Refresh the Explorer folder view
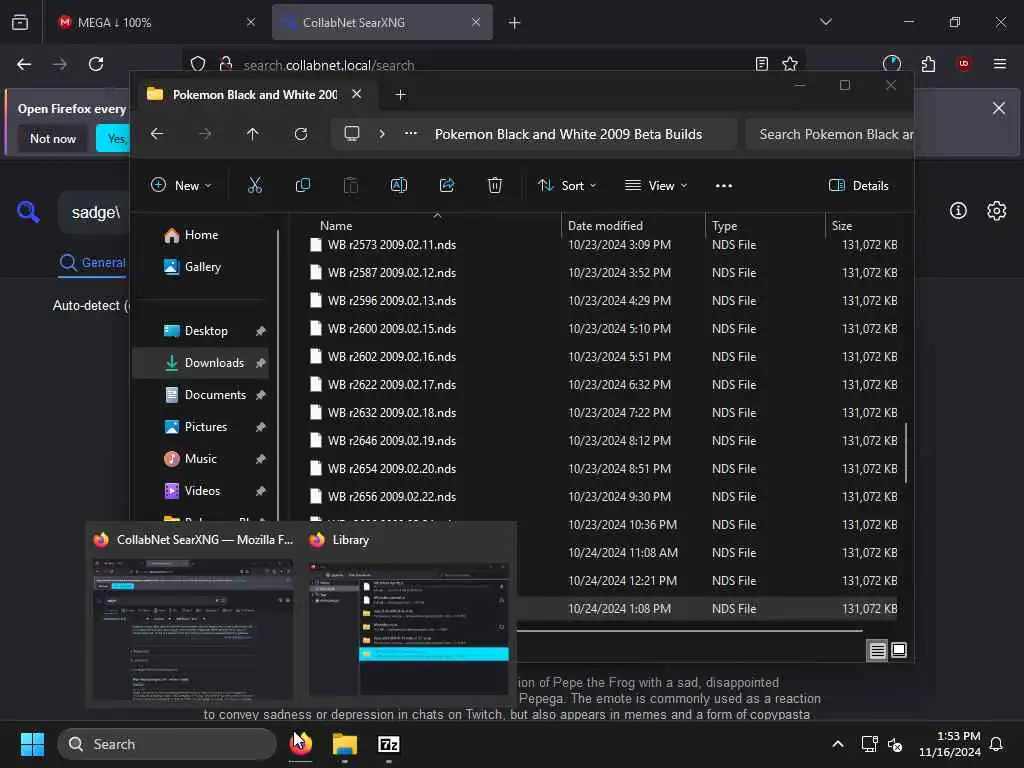This screenshot has height=768, width=1024. point(300,134)
